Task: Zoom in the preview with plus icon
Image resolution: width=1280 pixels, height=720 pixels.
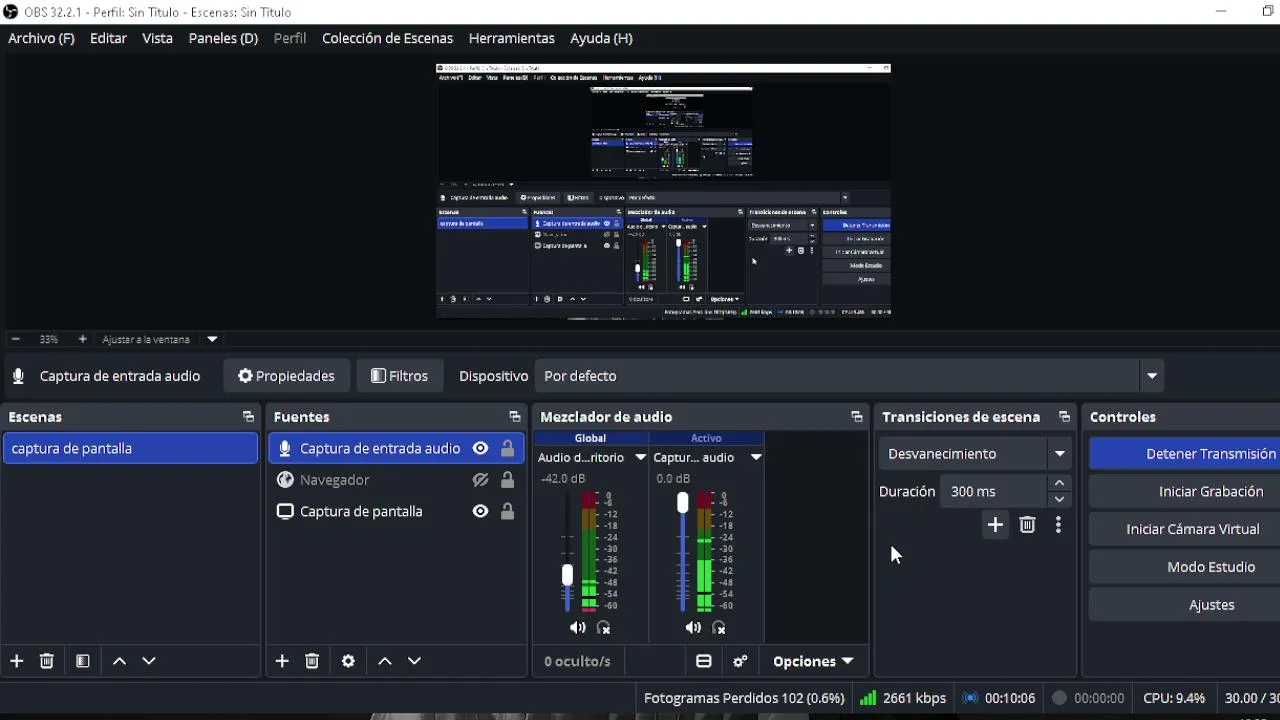Action: pyautogui.click(x=82, y=339)
